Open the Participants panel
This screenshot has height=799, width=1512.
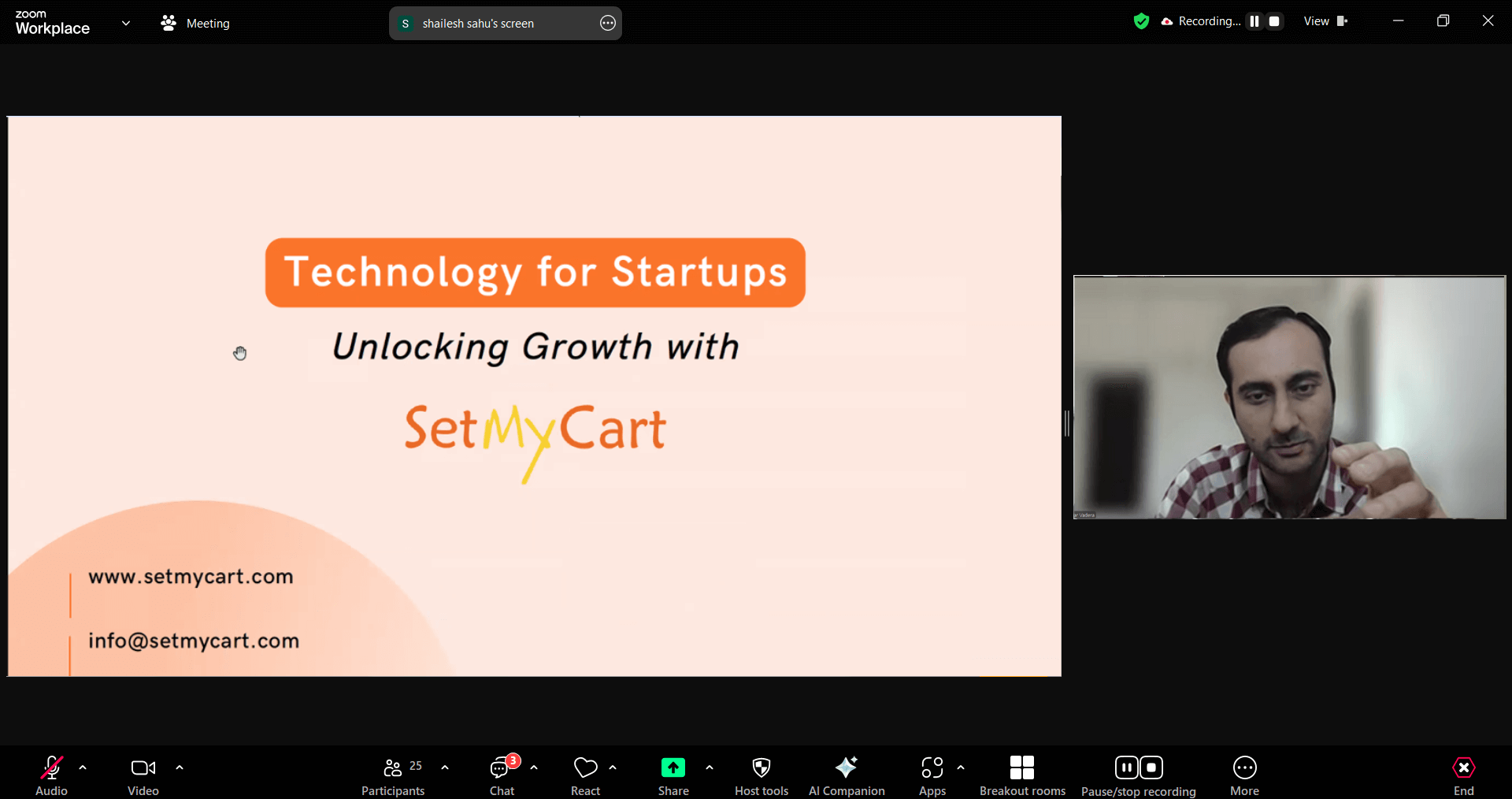click(x=393, y=775)
